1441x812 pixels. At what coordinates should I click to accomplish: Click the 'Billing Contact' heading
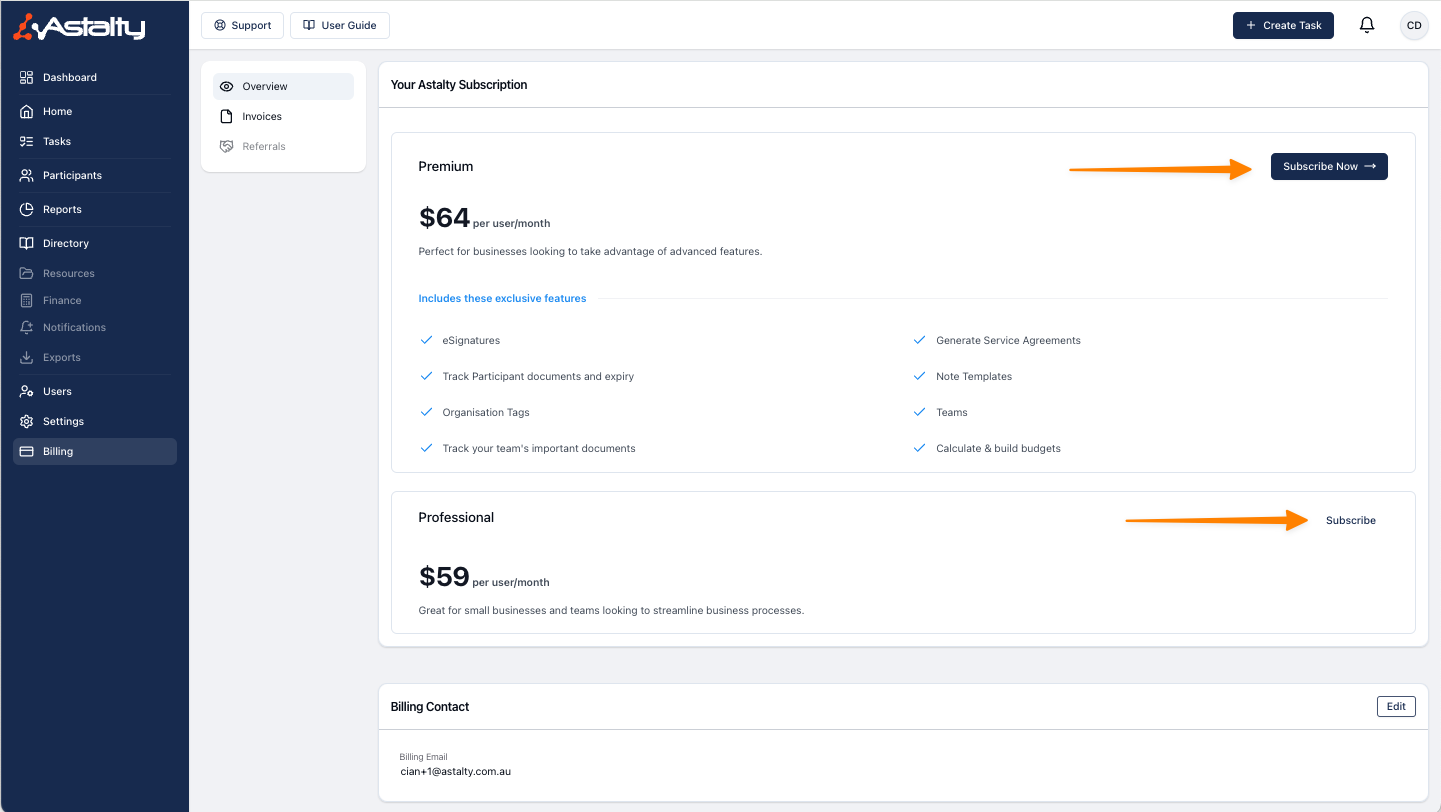430,707
